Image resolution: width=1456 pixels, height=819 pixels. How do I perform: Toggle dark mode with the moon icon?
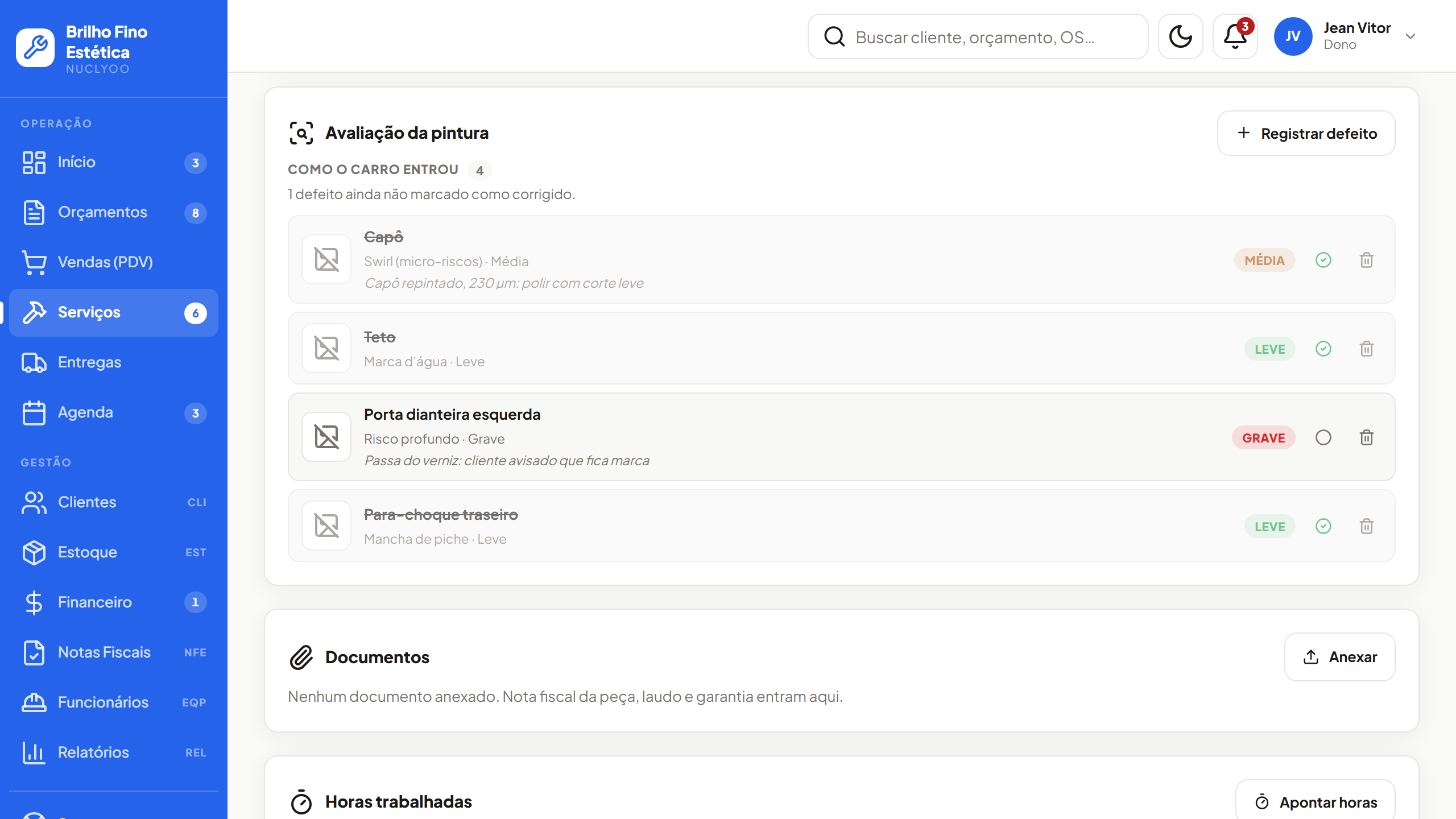[x=1180, y=36]
